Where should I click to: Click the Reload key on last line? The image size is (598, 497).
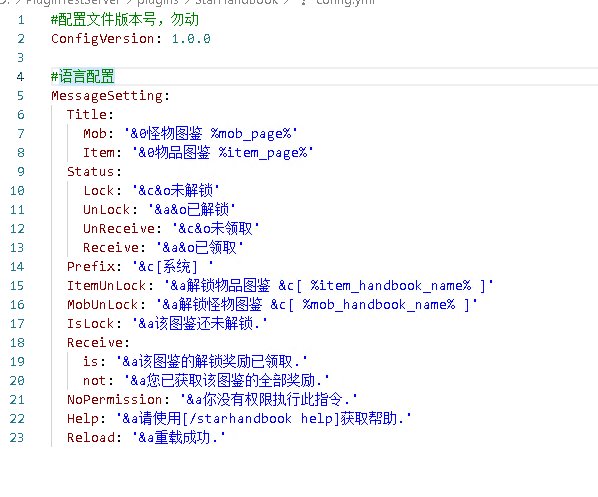pos(91,437)
